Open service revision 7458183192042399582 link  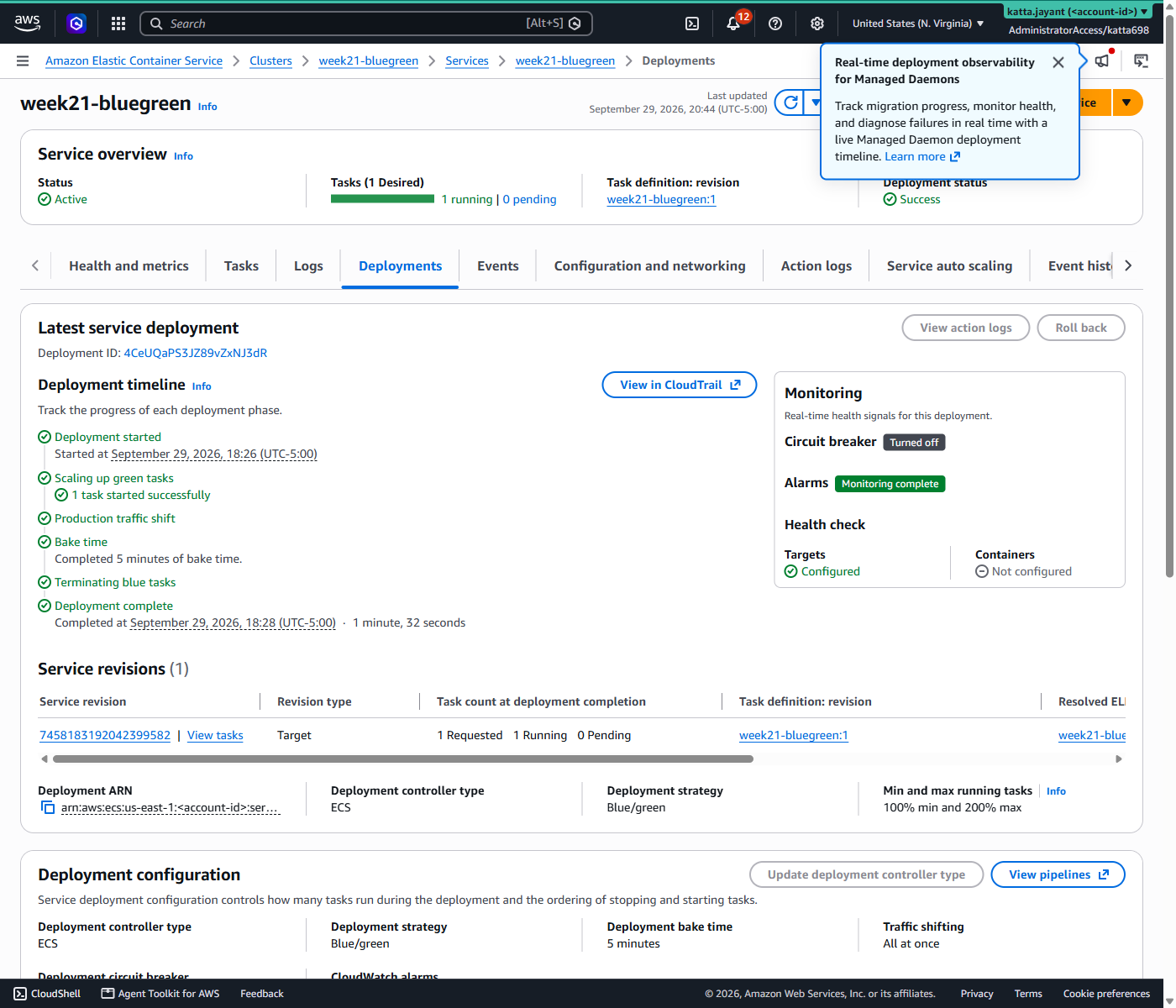[x=105, y=735]
